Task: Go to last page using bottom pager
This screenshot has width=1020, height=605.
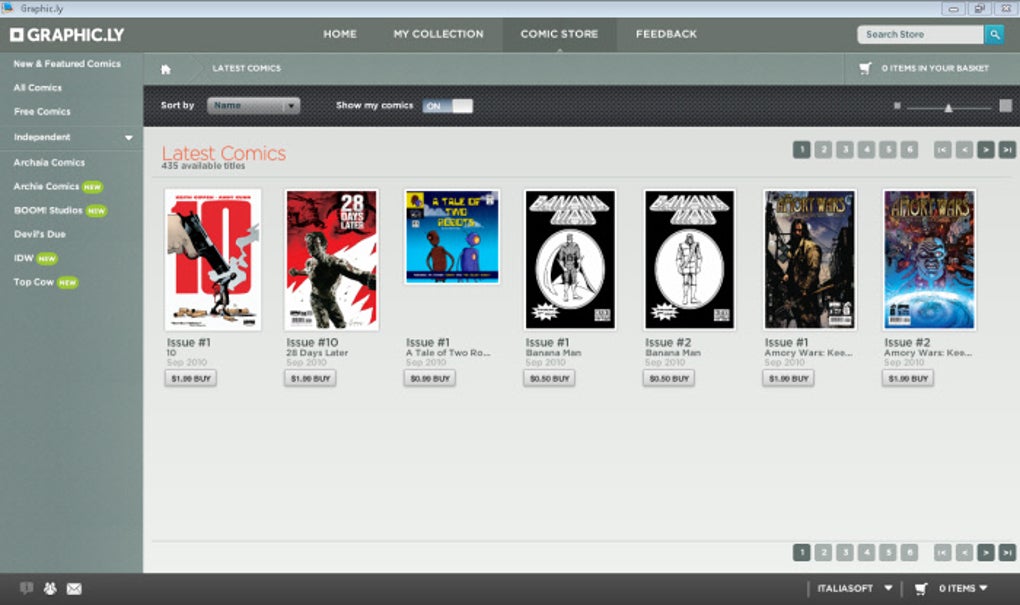Action: (1007, 552)
